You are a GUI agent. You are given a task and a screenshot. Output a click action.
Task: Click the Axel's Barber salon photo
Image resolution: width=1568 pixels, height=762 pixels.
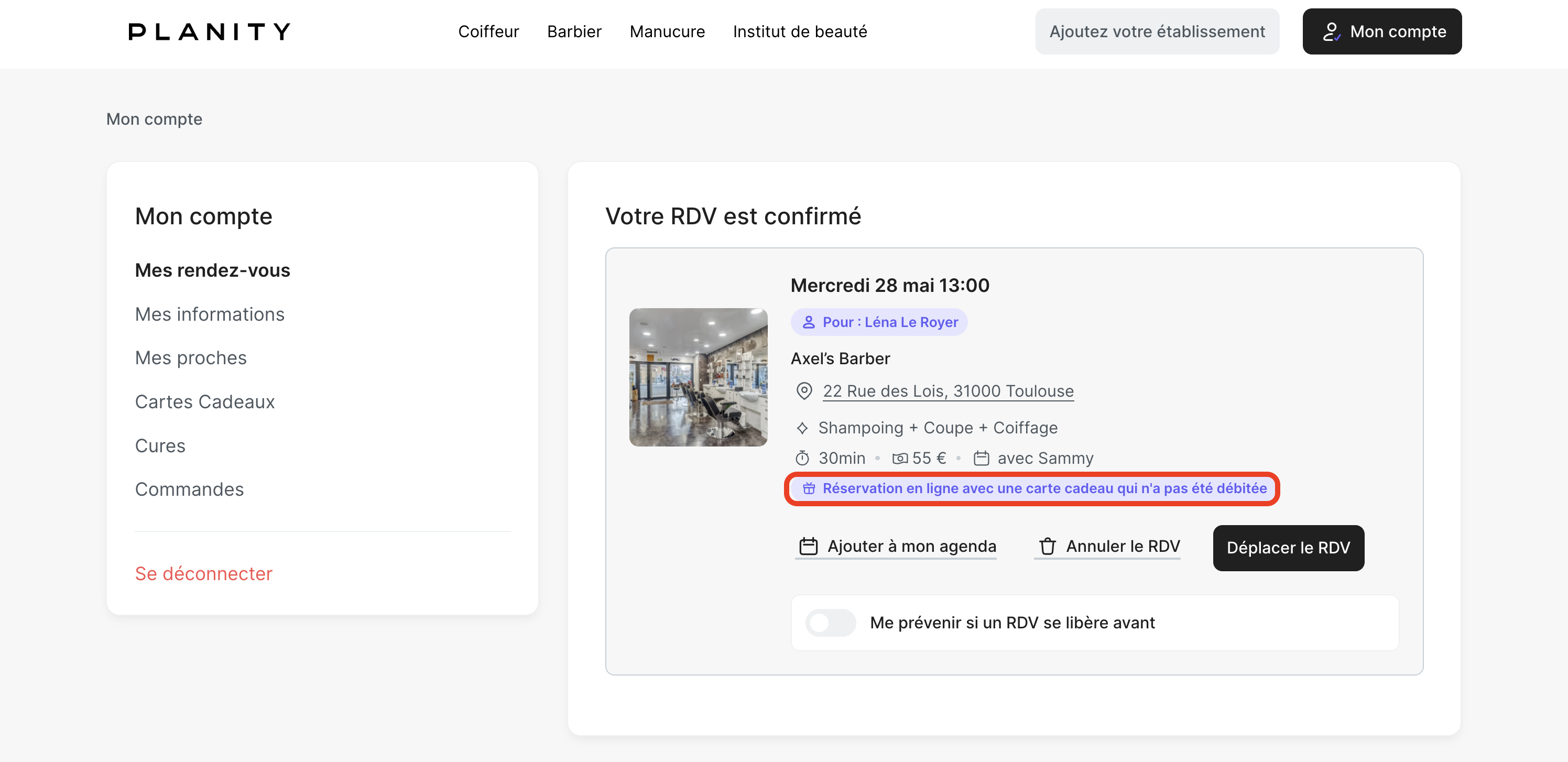[698, 377]
